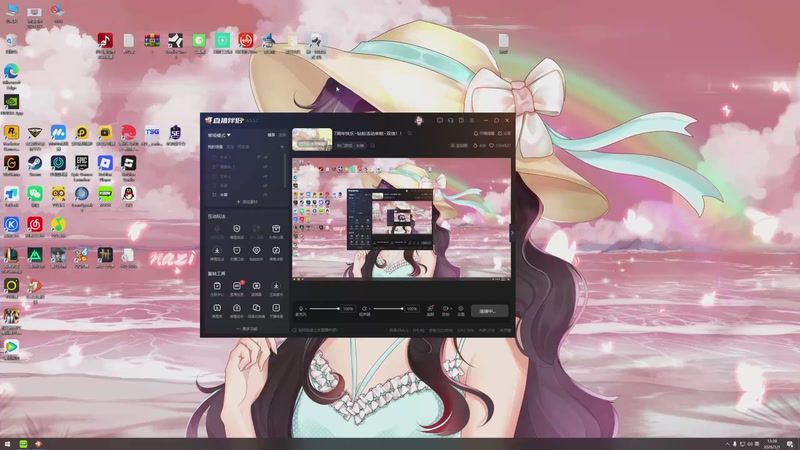Select the 全屏 source row
The width and height of the screenshot is (800, 450).
245,194
